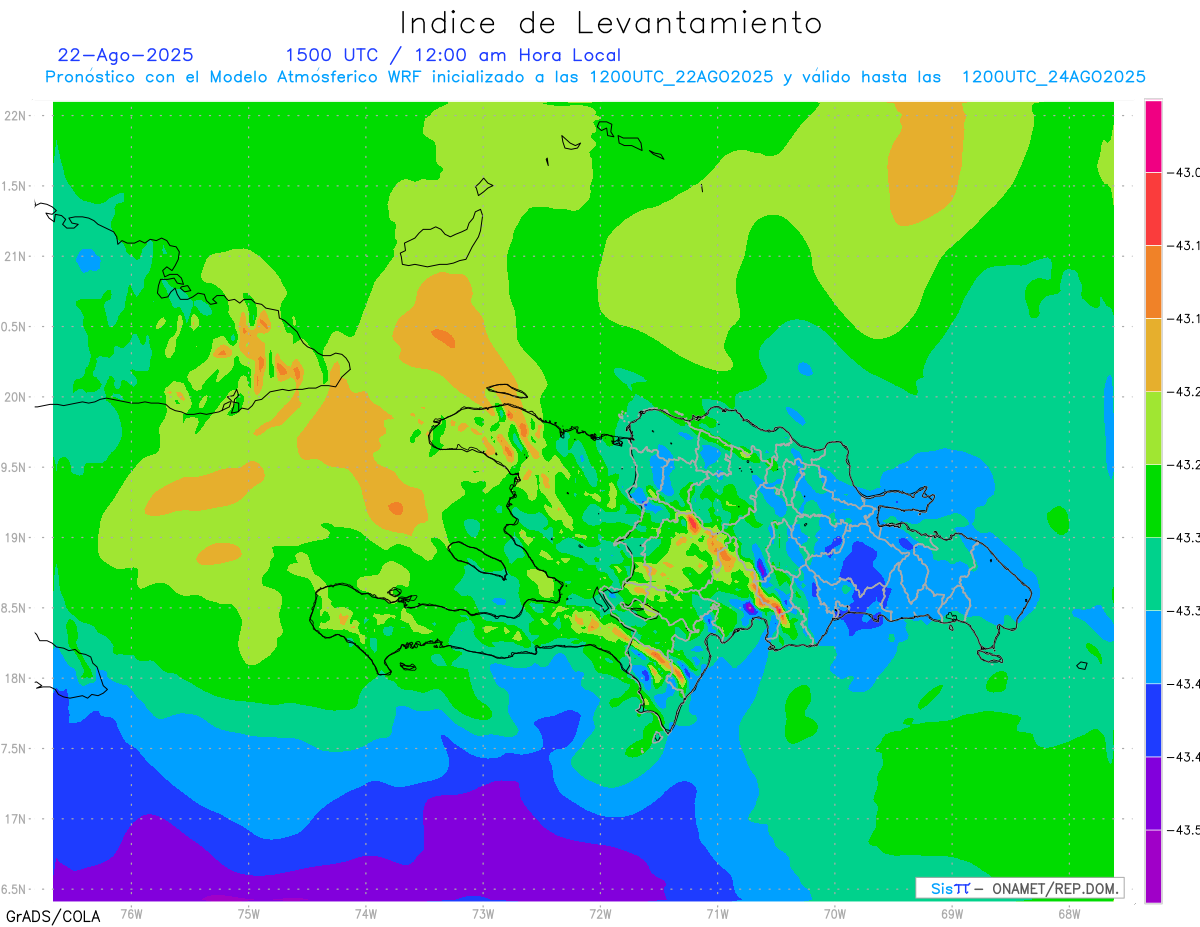Screen dimensions: 1200x927
Task: Click the "73W" longitude label
Action: tap(483, 913)
